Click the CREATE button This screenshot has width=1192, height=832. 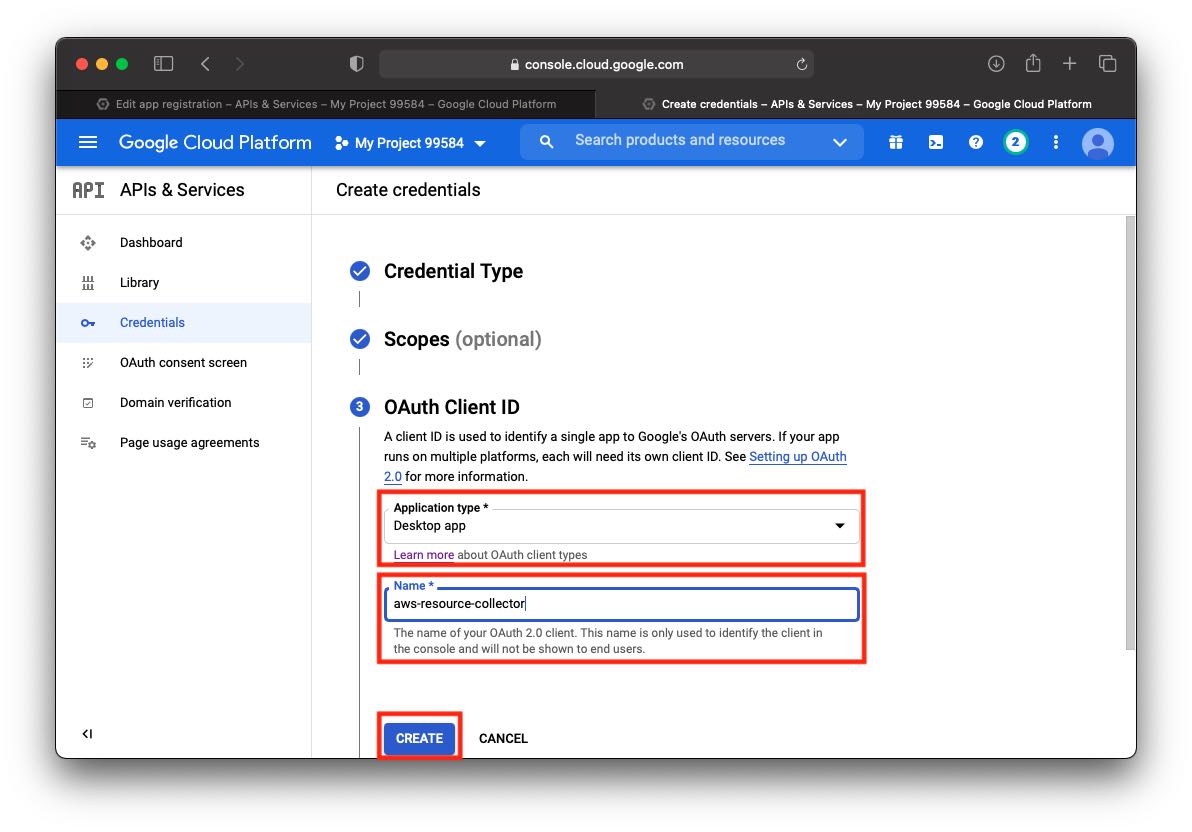pos(419,738)
